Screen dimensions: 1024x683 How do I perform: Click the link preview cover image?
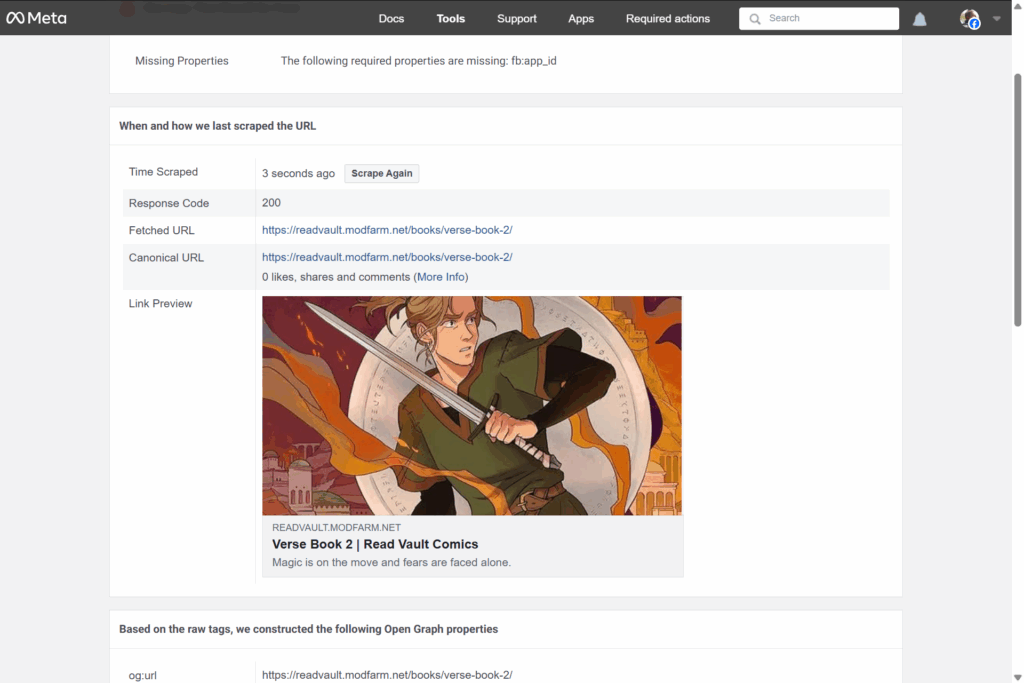point(472,405)
